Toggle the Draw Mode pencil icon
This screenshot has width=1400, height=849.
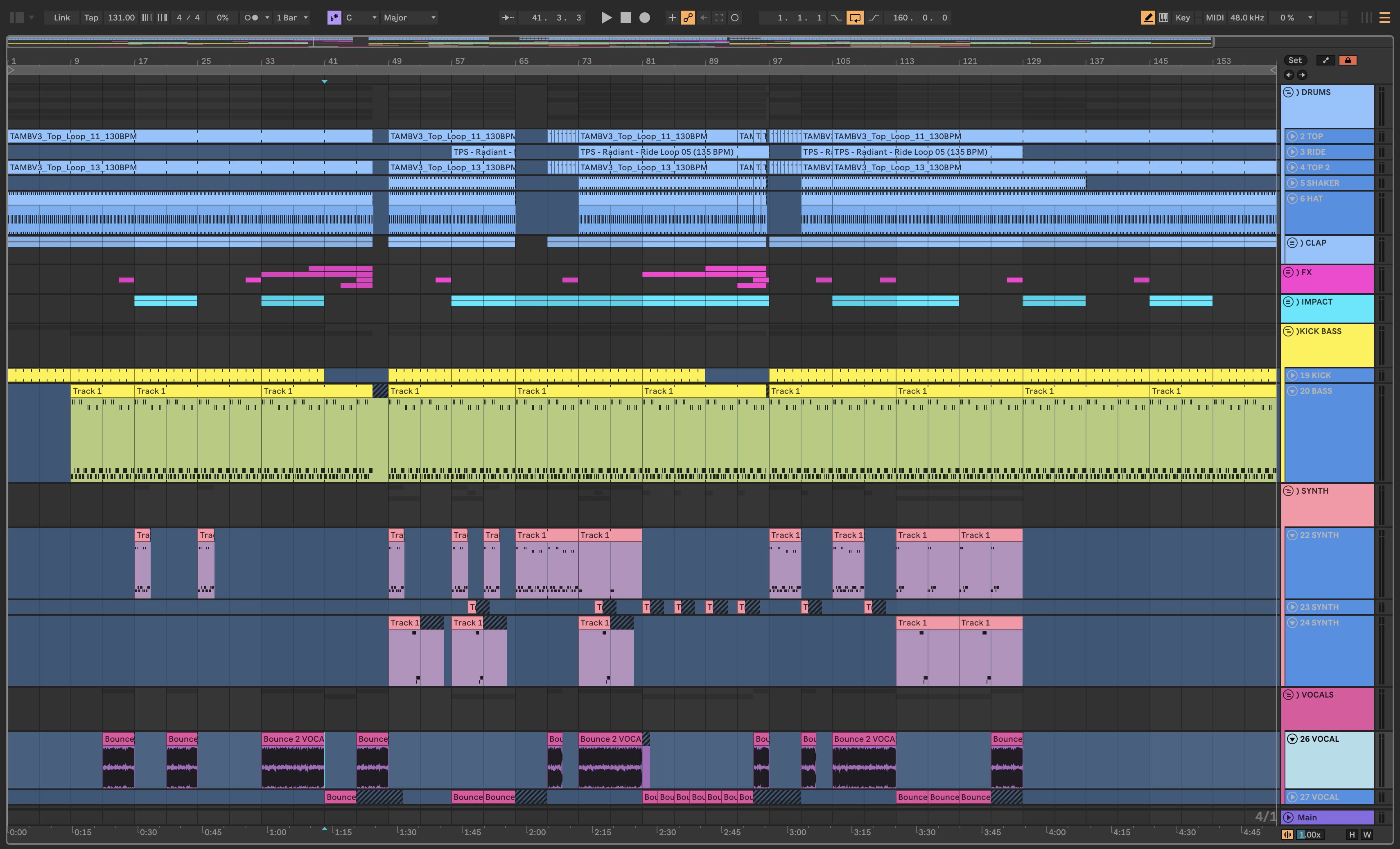tap(1148, 18)
